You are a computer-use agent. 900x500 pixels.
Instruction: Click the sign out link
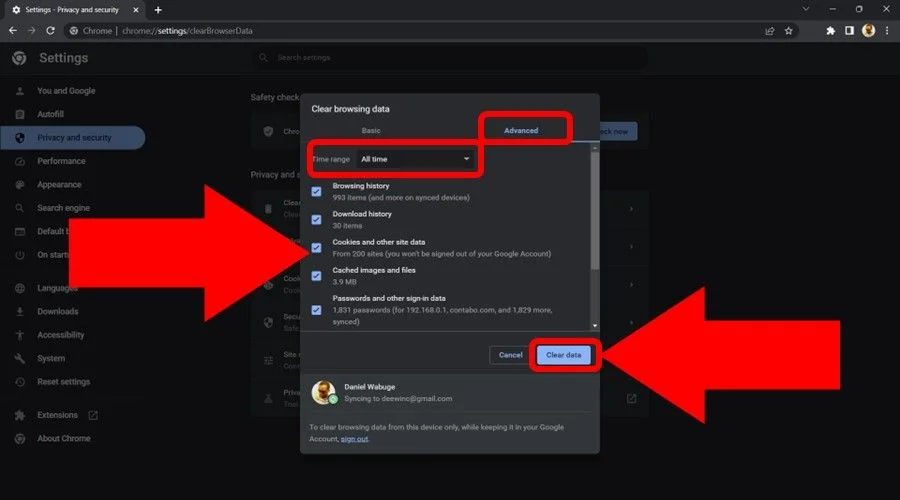[353, 439]
